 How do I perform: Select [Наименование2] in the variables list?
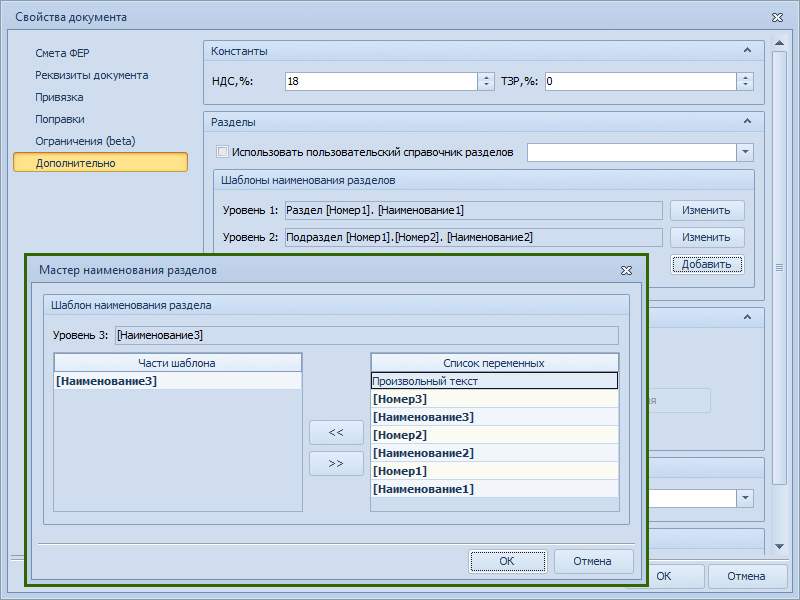(x=494, y=453)
